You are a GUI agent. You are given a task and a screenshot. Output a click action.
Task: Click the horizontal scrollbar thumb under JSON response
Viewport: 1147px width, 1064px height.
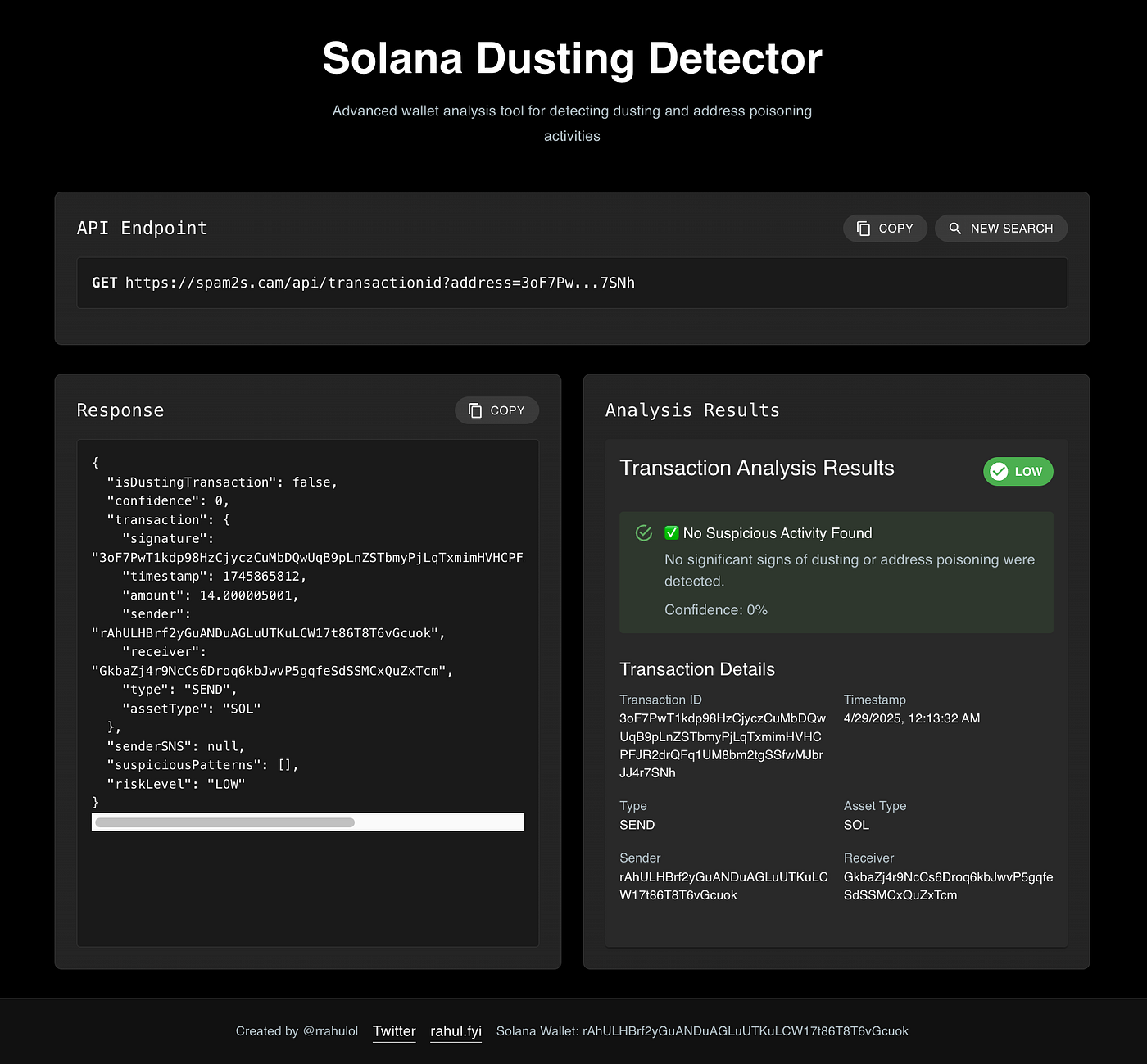pyautogui.click(x=224, y=822)
